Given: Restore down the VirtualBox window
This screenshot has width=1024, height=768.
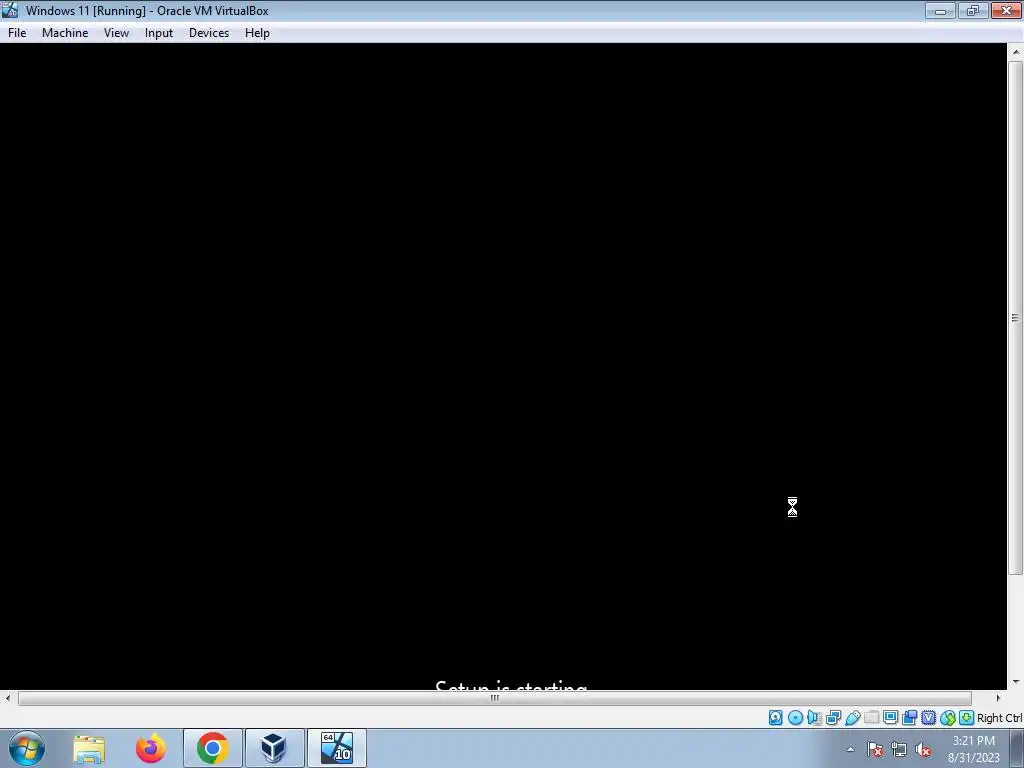Looking at the screenshot, I should [973, 10].
